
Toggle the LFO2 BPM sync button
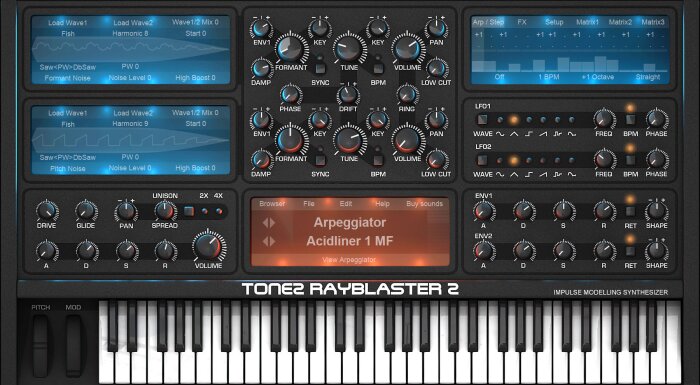click(x=630, y=160)
